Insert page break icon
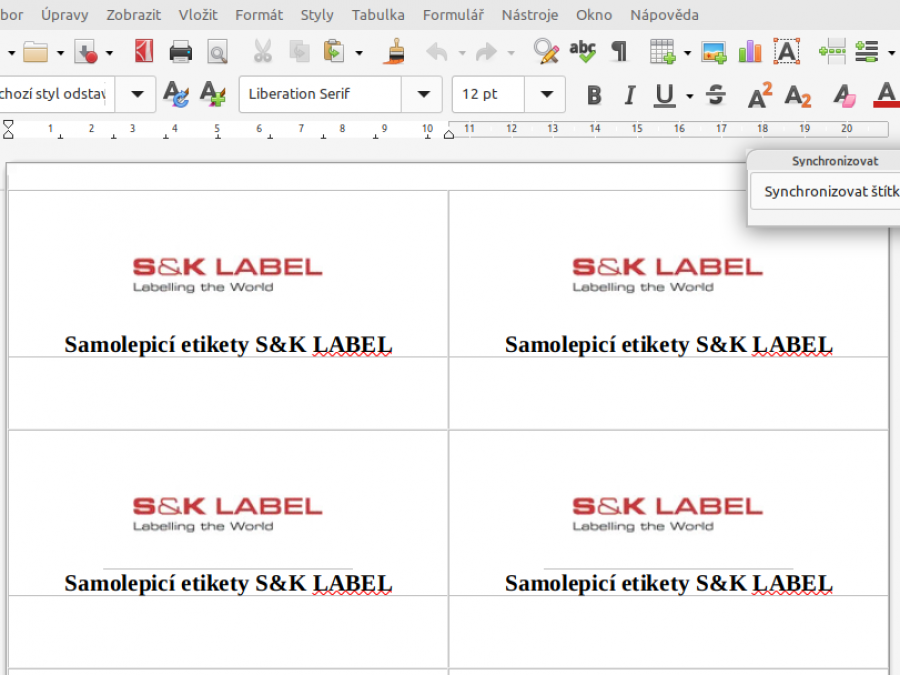Image resolution: width=900 pixels, height=675 pixels. point(832,52)
